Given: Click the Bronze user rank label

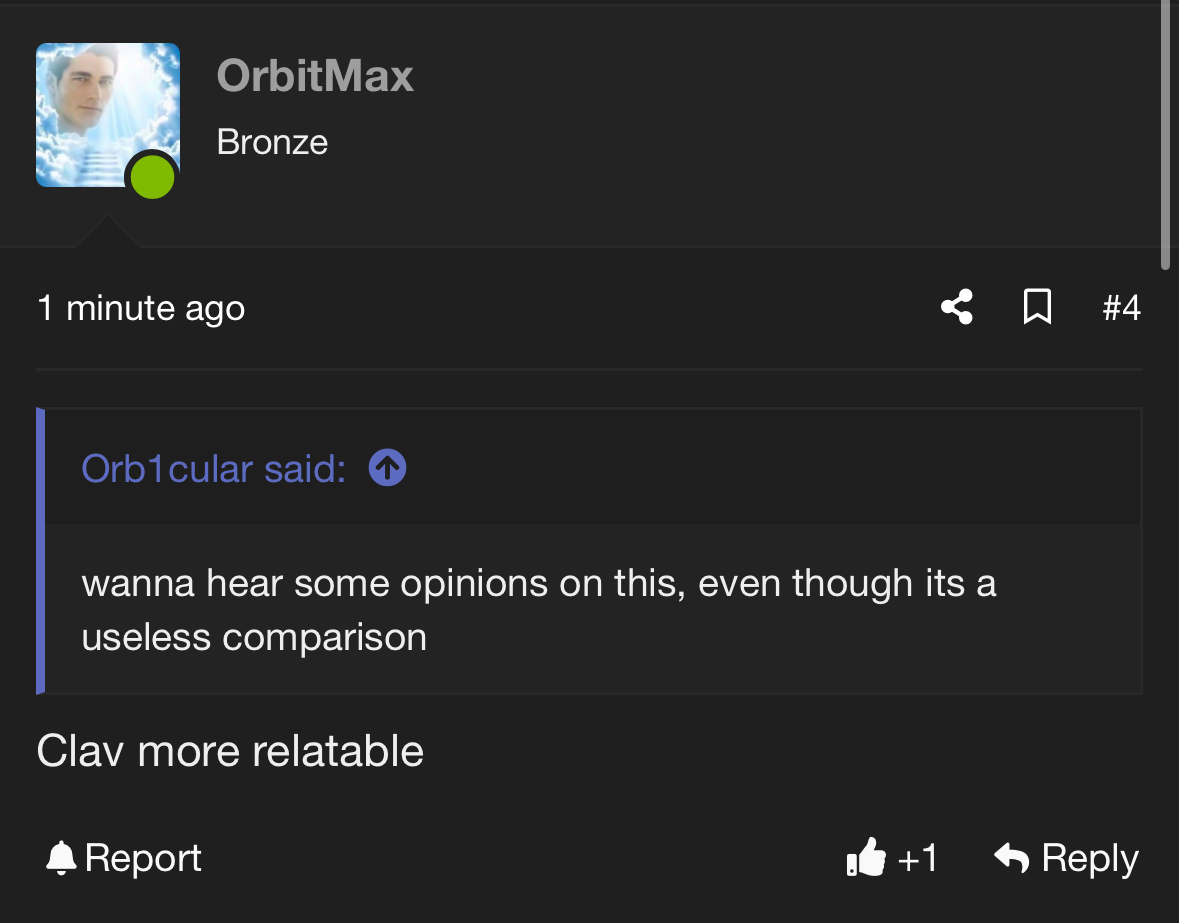Looking at the screenshot, I should (x=272, y=142).
